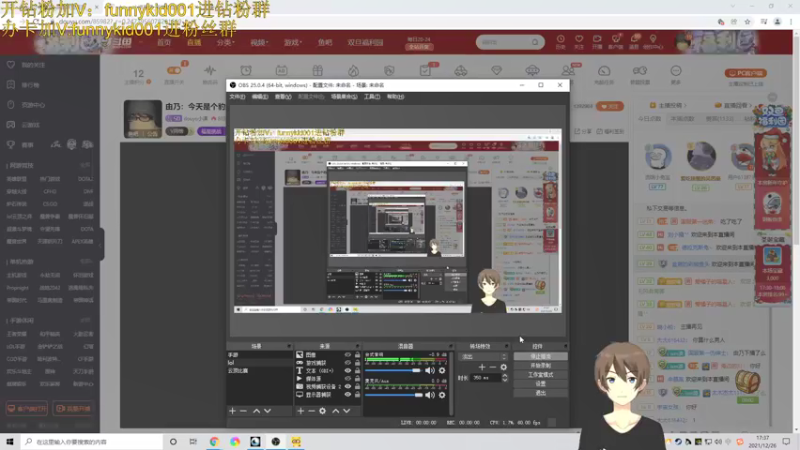Open settings gear of Mic/Aux track
The image size is (800, 450).
click(x=442, y=395)
